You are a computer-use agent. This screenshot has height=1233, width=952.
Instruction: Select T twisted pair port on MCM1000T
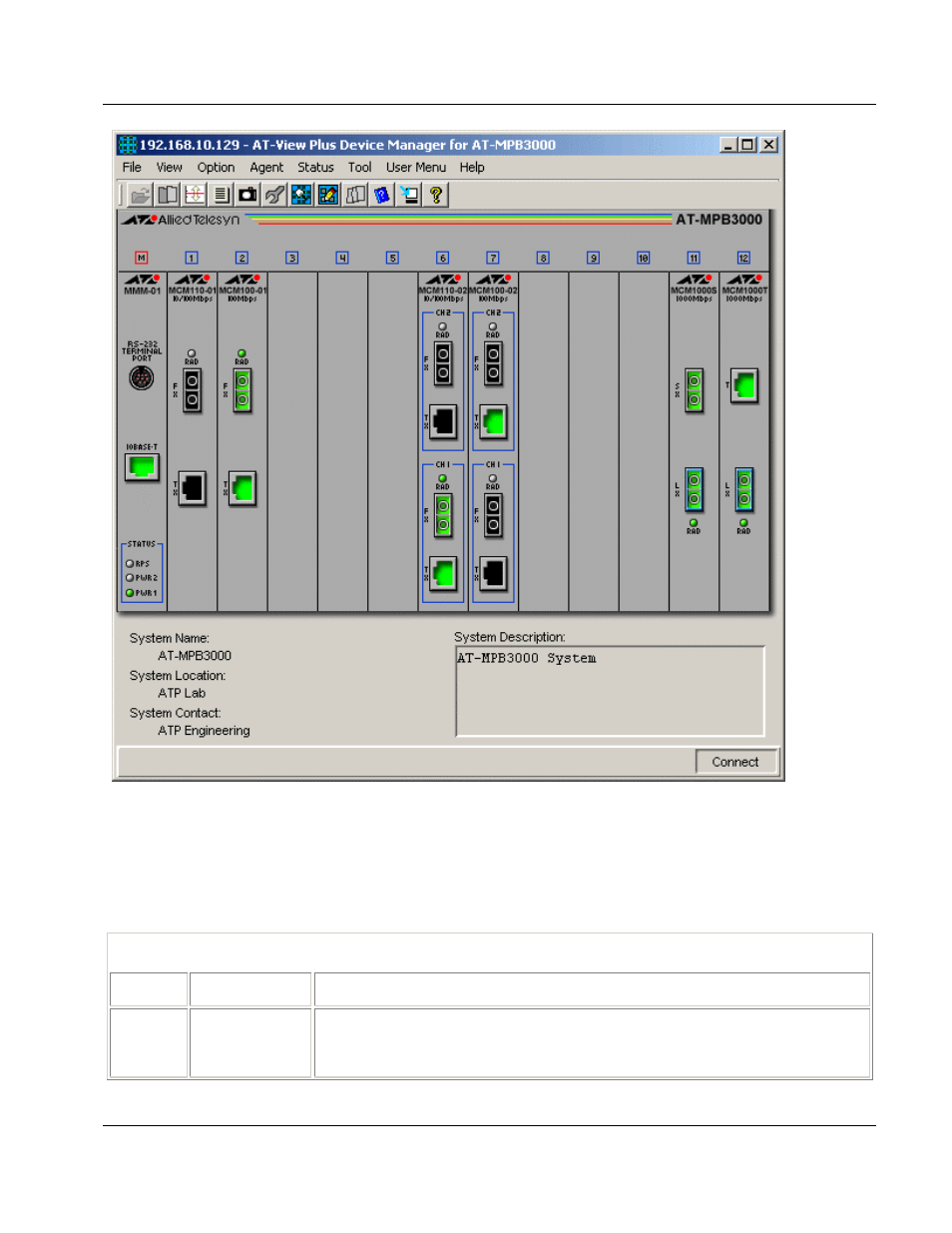click(x=744, y=385)
